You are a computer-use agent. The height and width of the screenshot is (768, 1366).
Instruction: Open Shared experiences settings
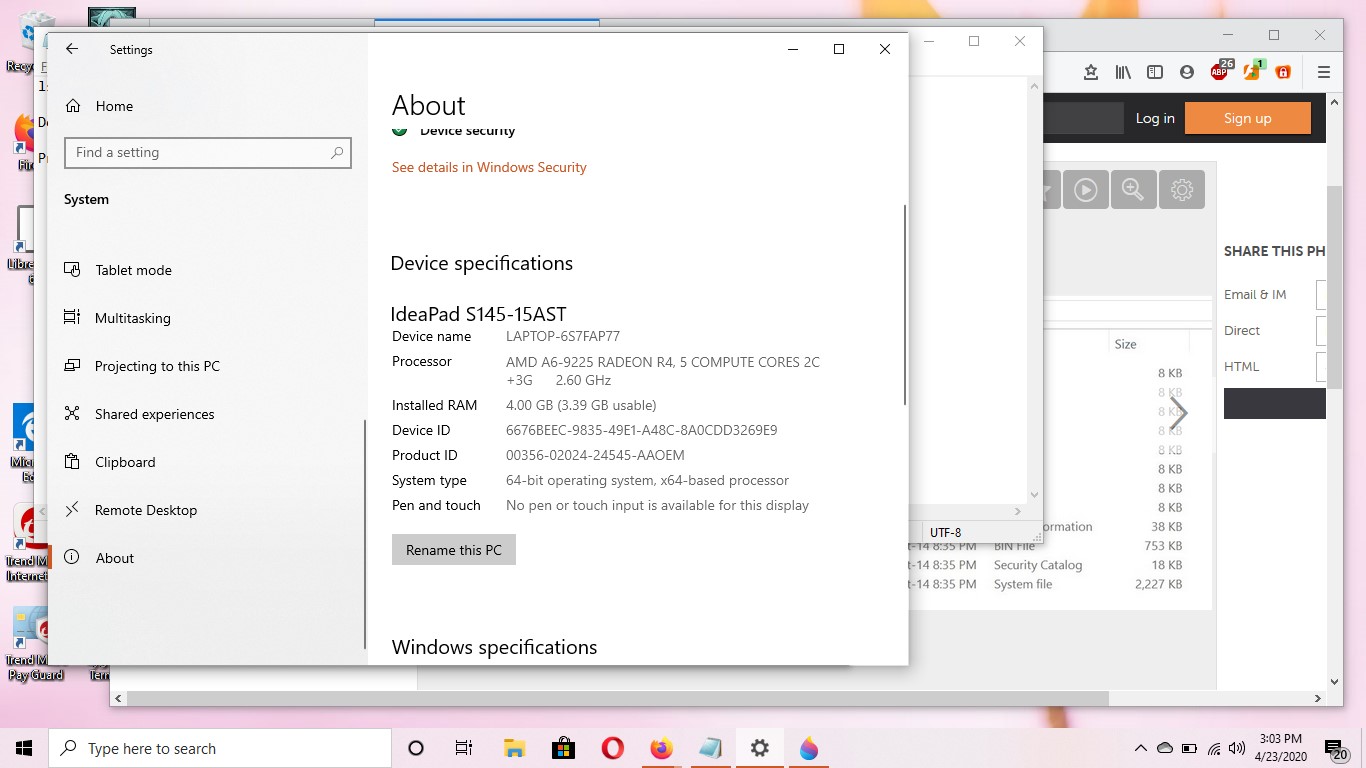[x=154, y=414]
